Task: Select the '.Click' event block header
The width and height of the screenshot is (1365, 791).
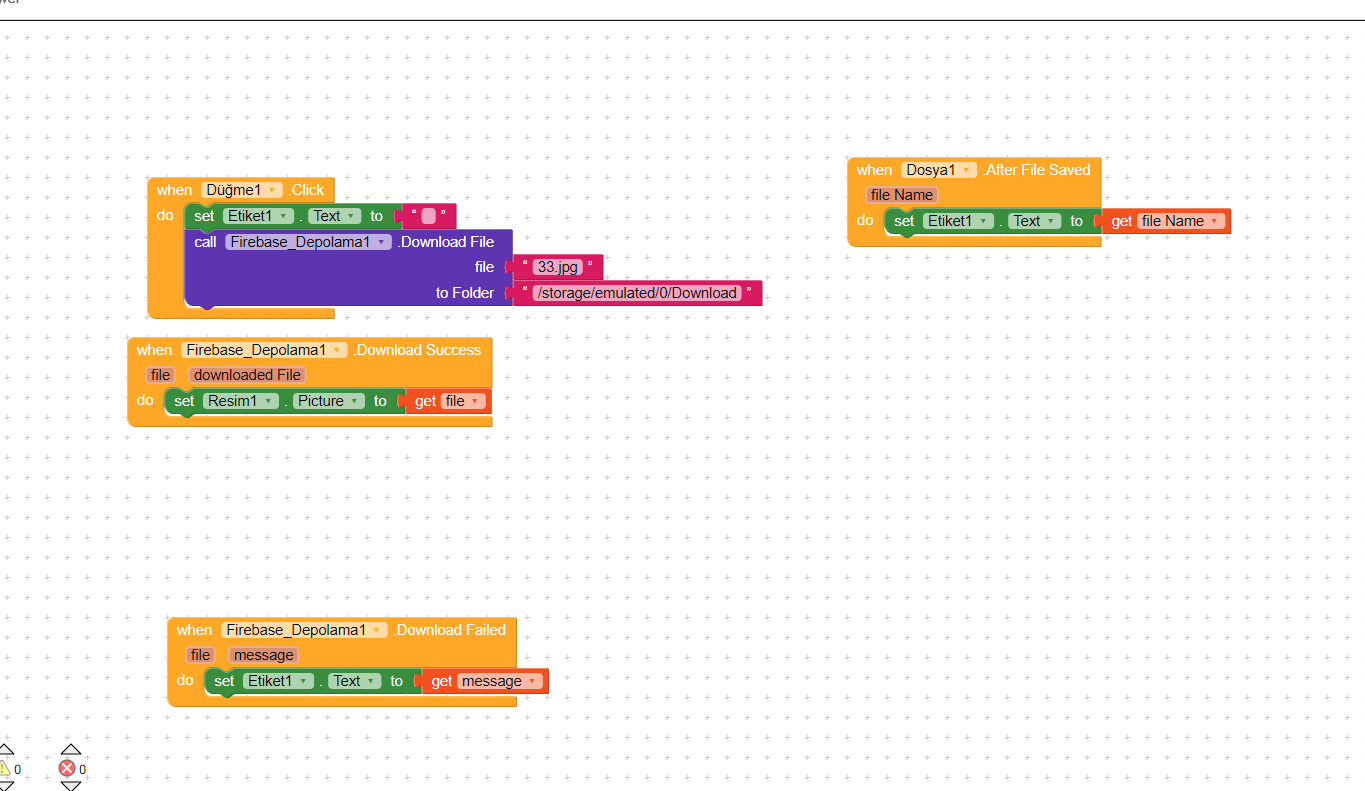Action: (307, 190)
